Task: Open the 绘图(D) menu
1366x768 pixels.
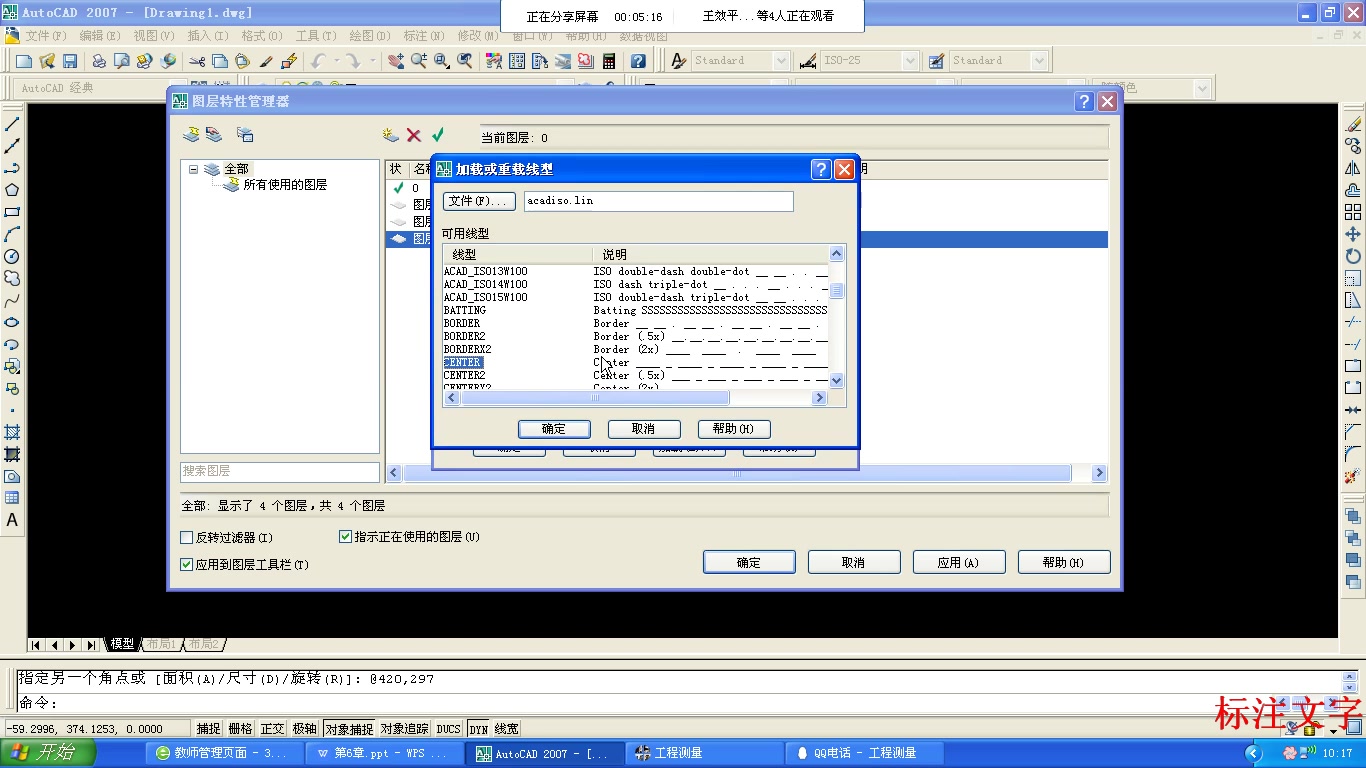Action: coord(369,36)
